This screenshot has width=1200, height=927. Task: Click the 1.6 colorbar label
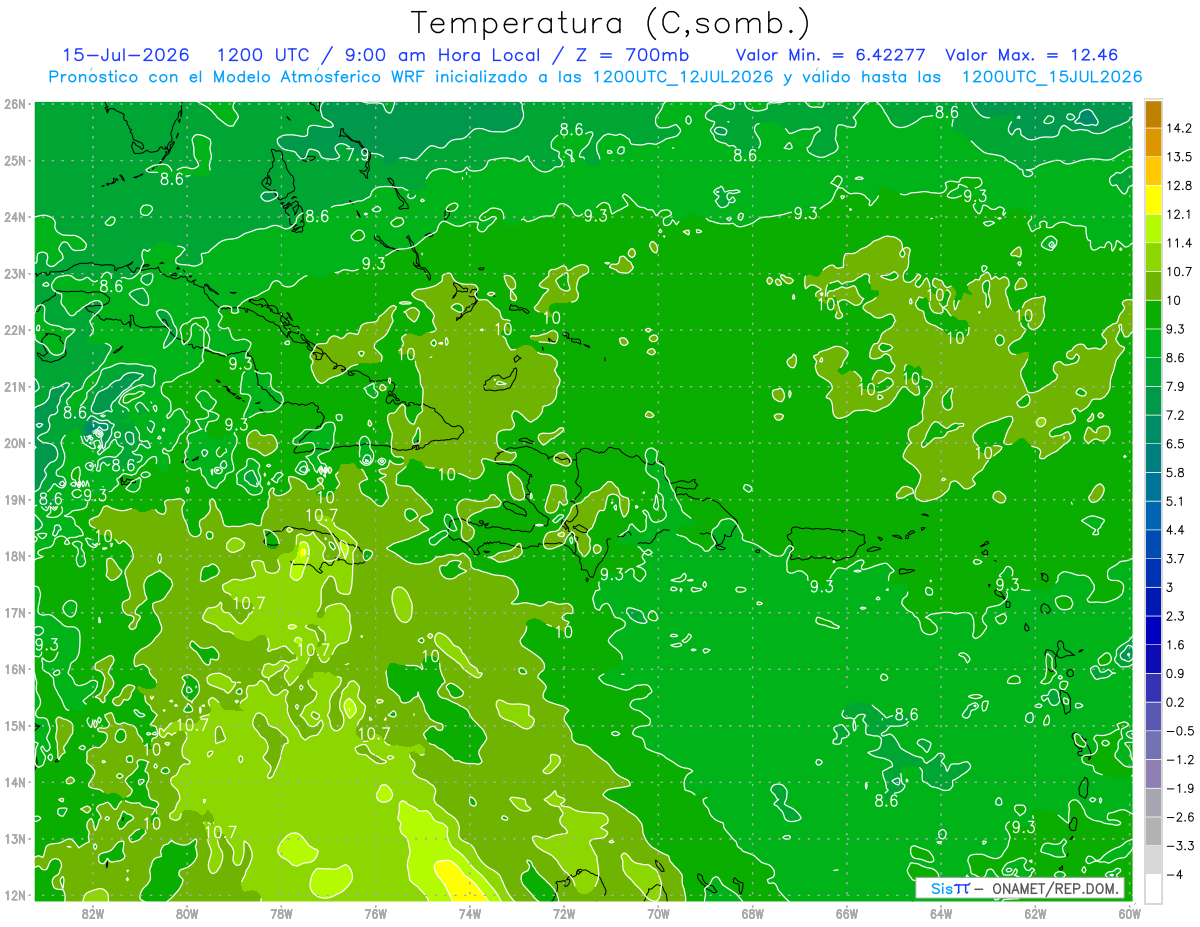pyautogui.click(x=1174, y=645)
